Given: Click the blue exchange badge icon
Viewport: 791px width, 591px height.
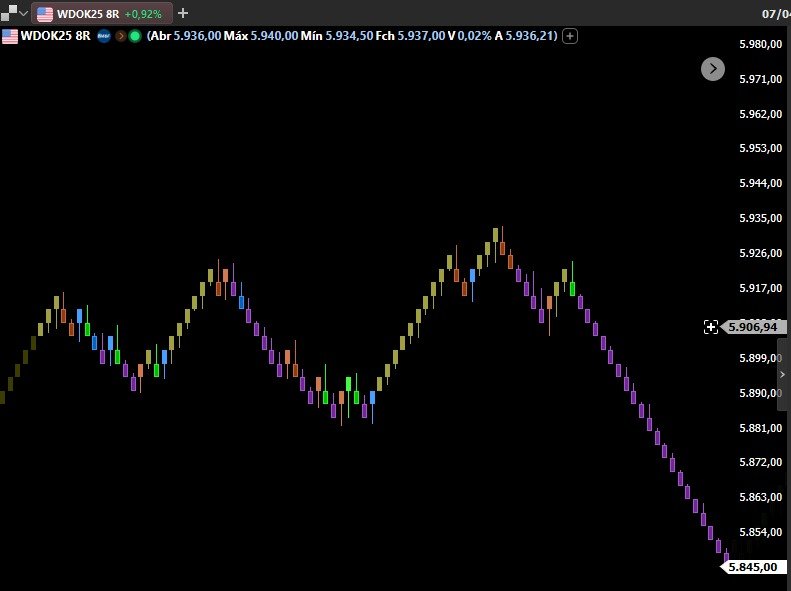Looking at the screenshot, I should [x=103, y=36].
